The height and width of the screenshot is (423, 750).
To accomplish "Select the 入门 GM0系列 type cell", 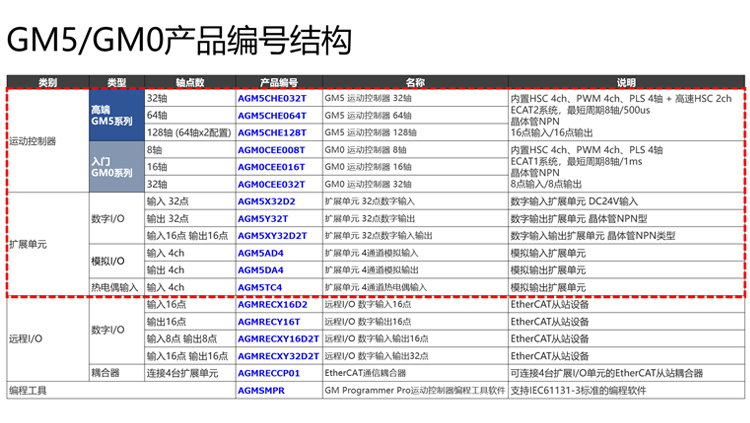I will (115, 167).
